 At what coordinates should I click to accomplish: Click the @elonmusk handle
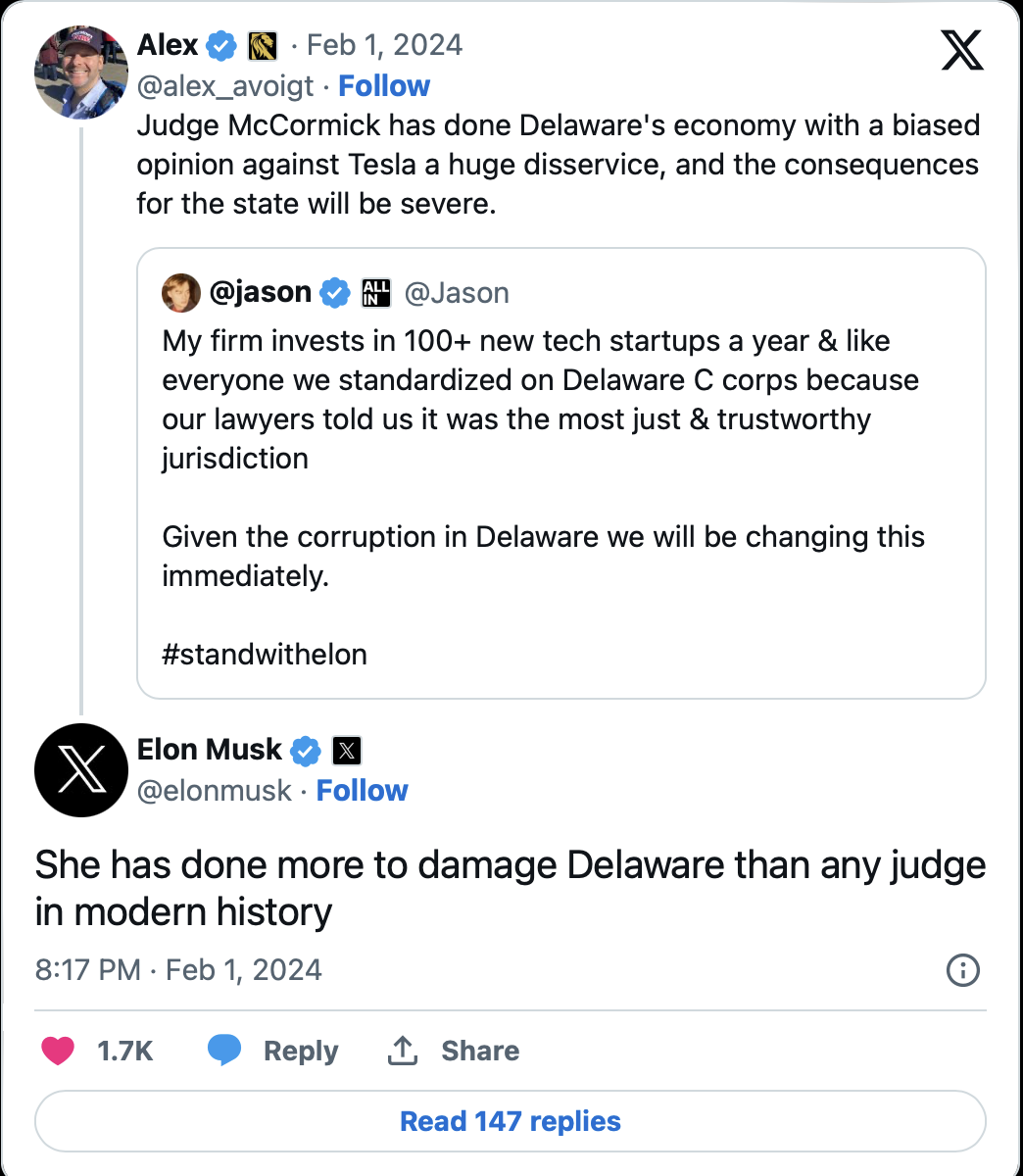point(215,791)
